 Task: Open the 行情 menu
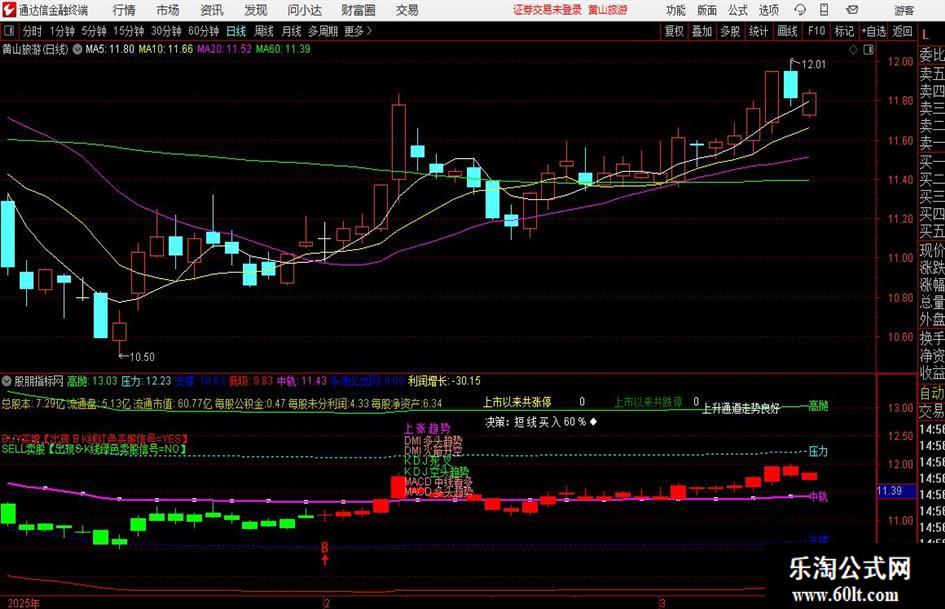coord(124,10)
